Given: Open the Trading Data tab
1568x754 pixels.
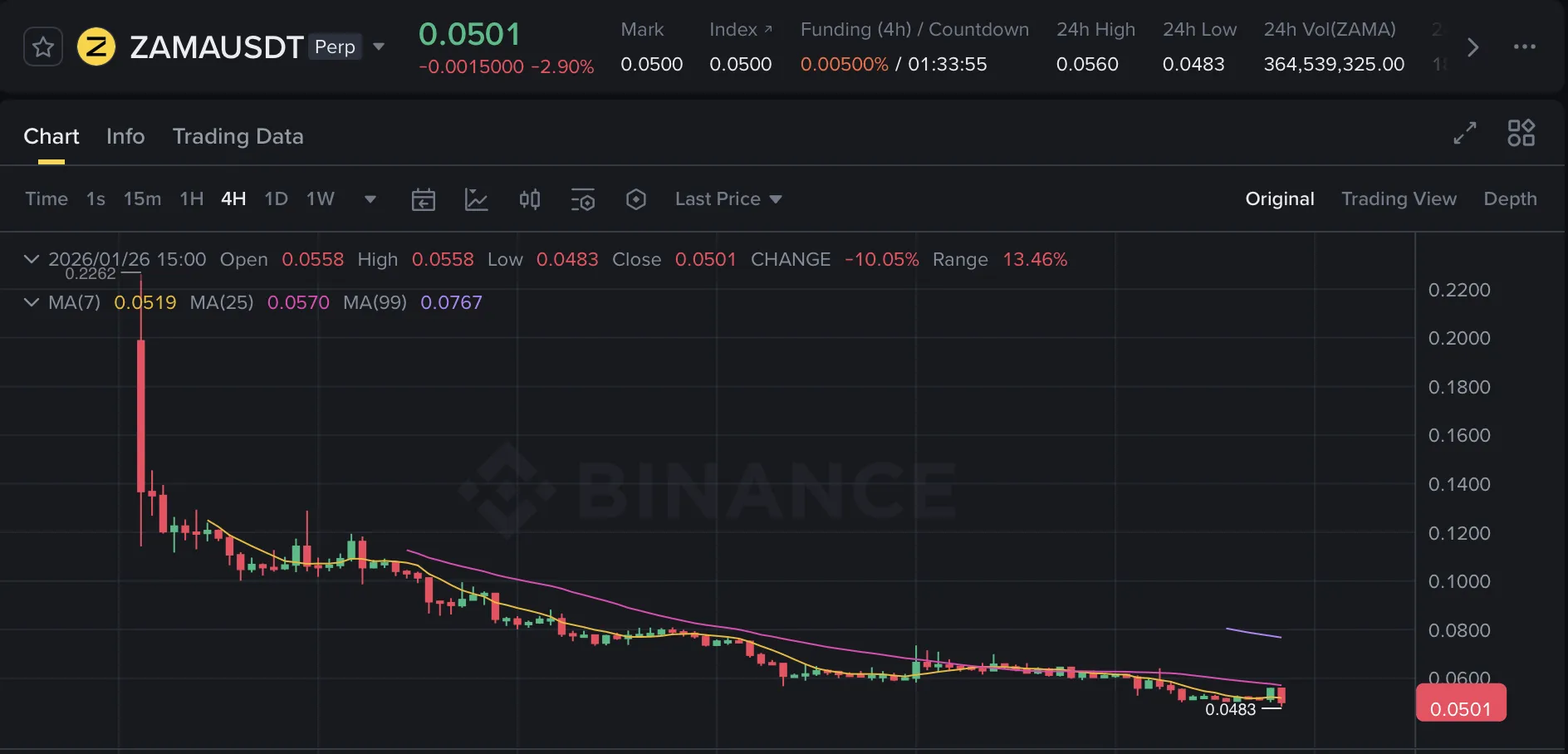Looking at the screenshot, I should click(238, 136).
